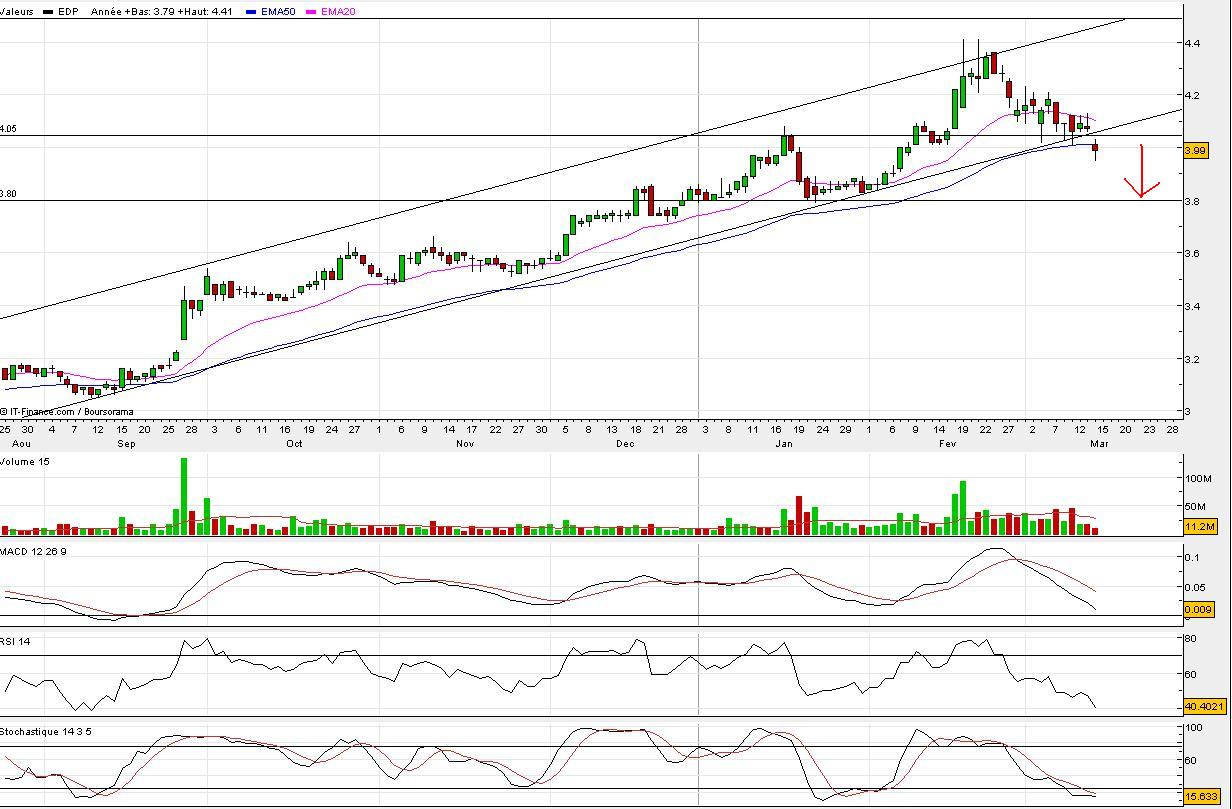Click the tallest green volume bar in late August

coord(184,496)
